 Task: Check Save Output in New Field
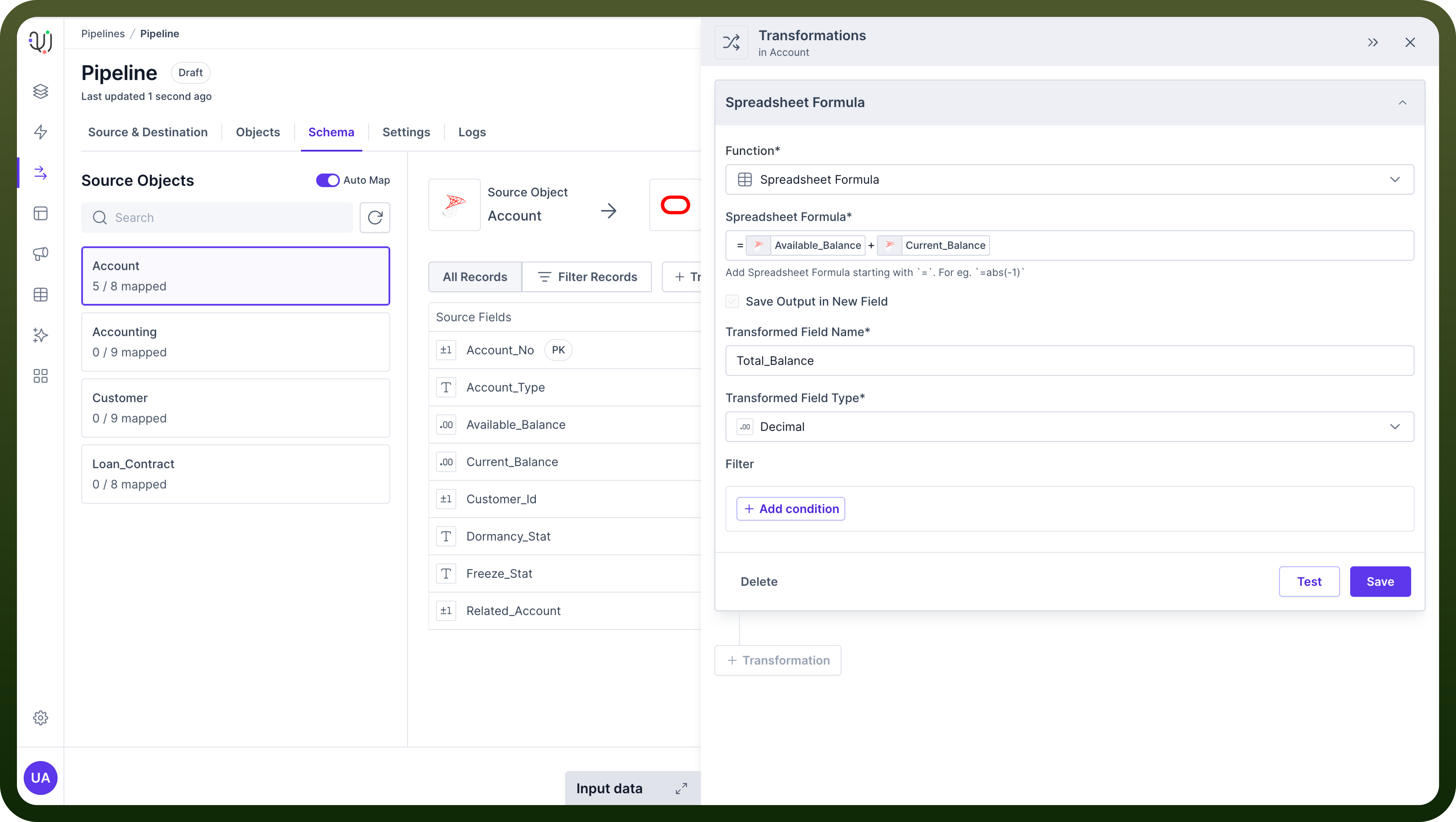click(x=732, y=301)
